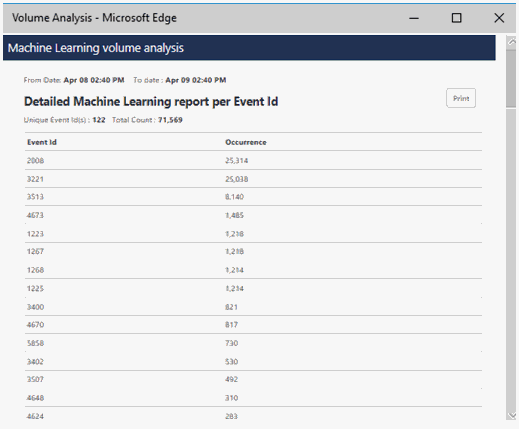
Task: Click the Occurrence column header
Action: pyautogui.click(x=246, y=142)
